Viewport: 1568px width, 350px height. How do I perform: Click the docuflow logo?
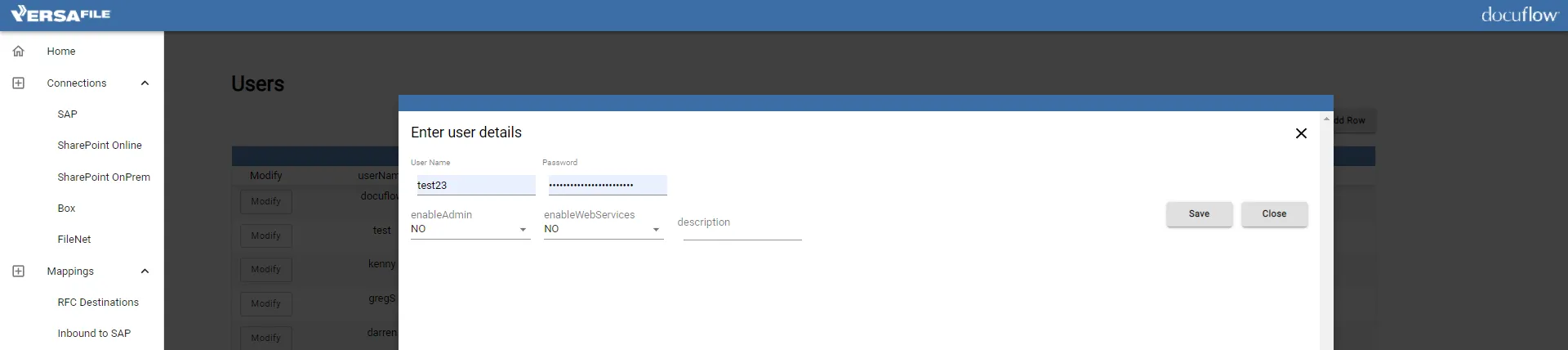[x=1519, y=15]
